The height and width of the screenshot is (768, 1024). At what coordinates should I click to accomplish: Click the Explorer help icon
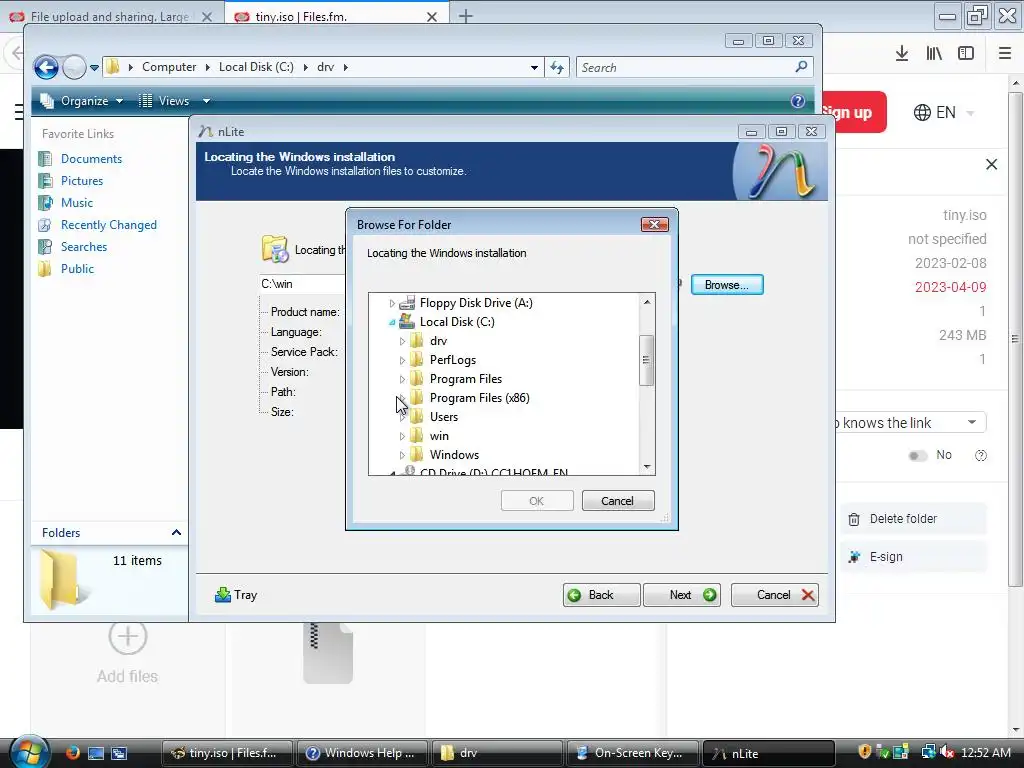pyautogui.click(x=797, y=101)
